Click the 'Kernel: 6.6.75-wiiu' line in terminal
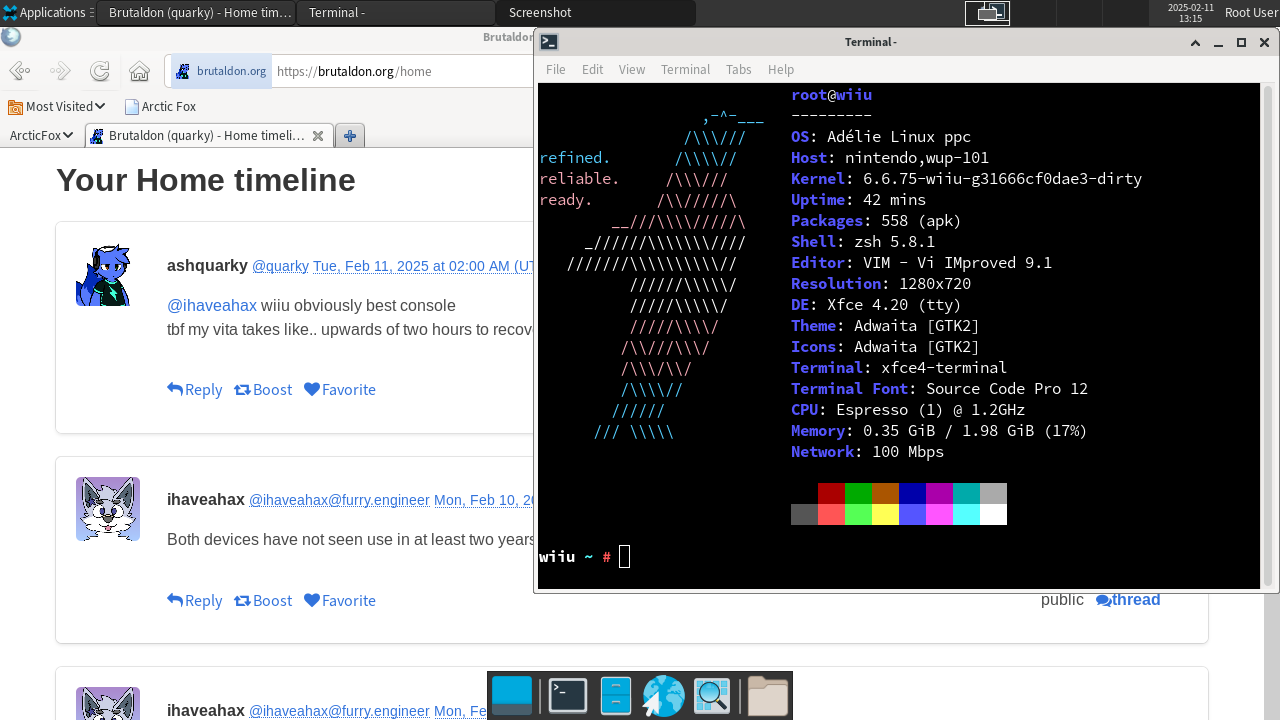The width and height of the screenshot is (1280, 720). (x=966, y=179)
